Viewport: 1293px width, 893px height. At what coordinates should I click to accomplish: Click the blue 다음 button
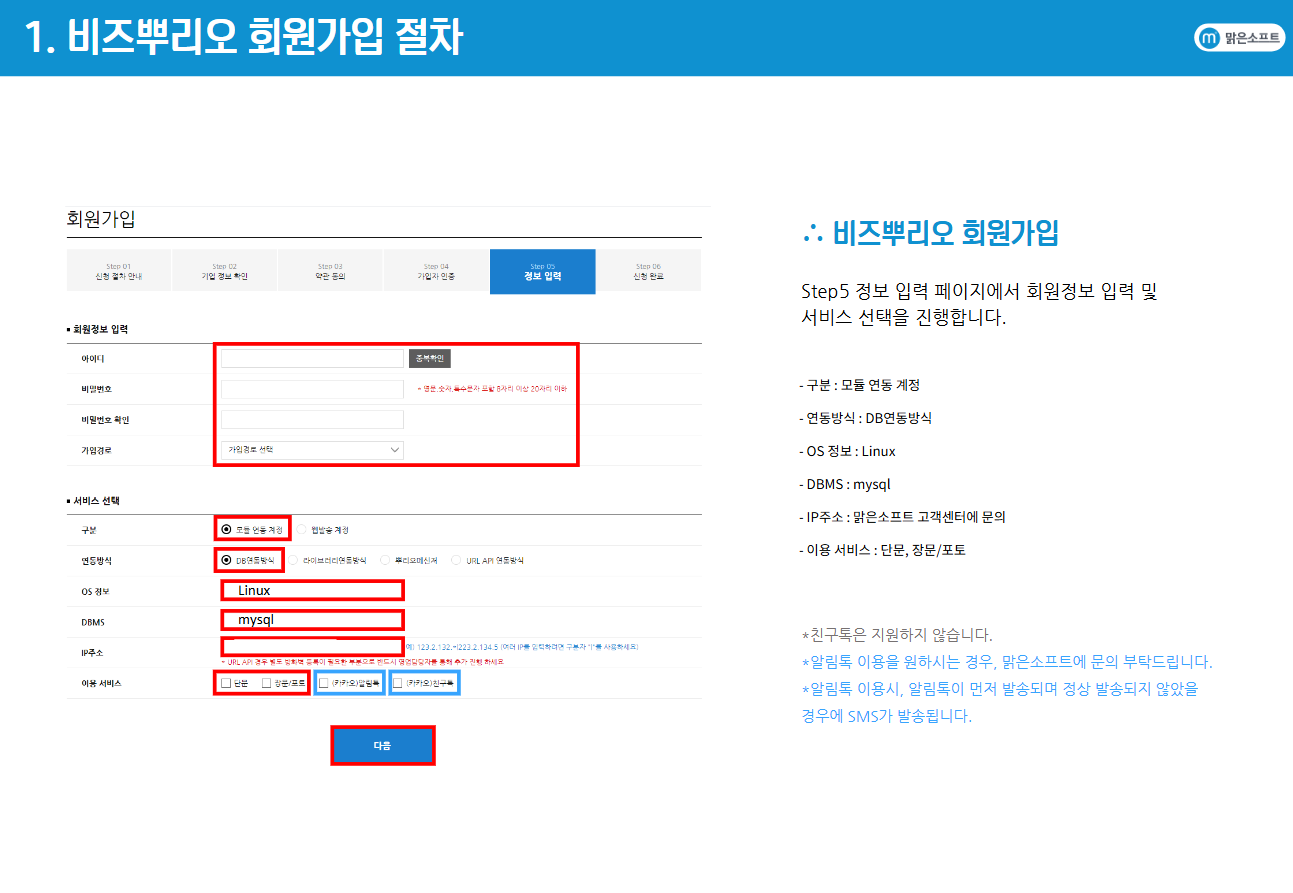tap(383, 746)
